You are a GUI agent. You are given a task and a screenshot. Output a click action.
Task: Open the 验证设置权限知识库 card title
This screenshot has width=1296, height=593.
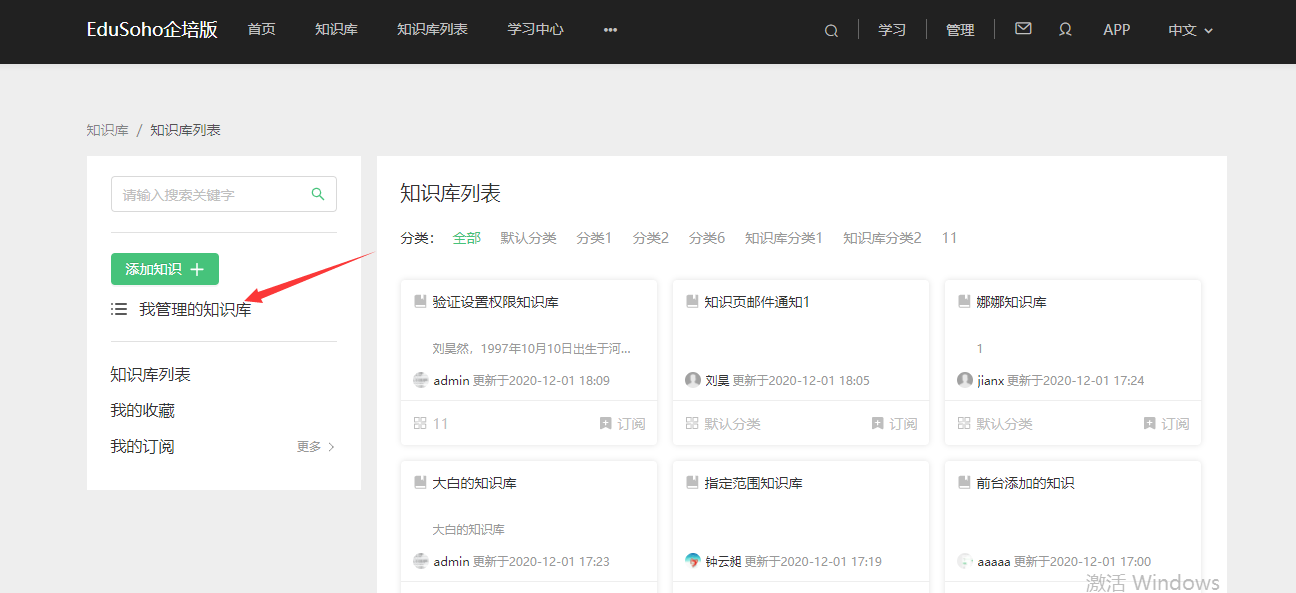[495, 302]
